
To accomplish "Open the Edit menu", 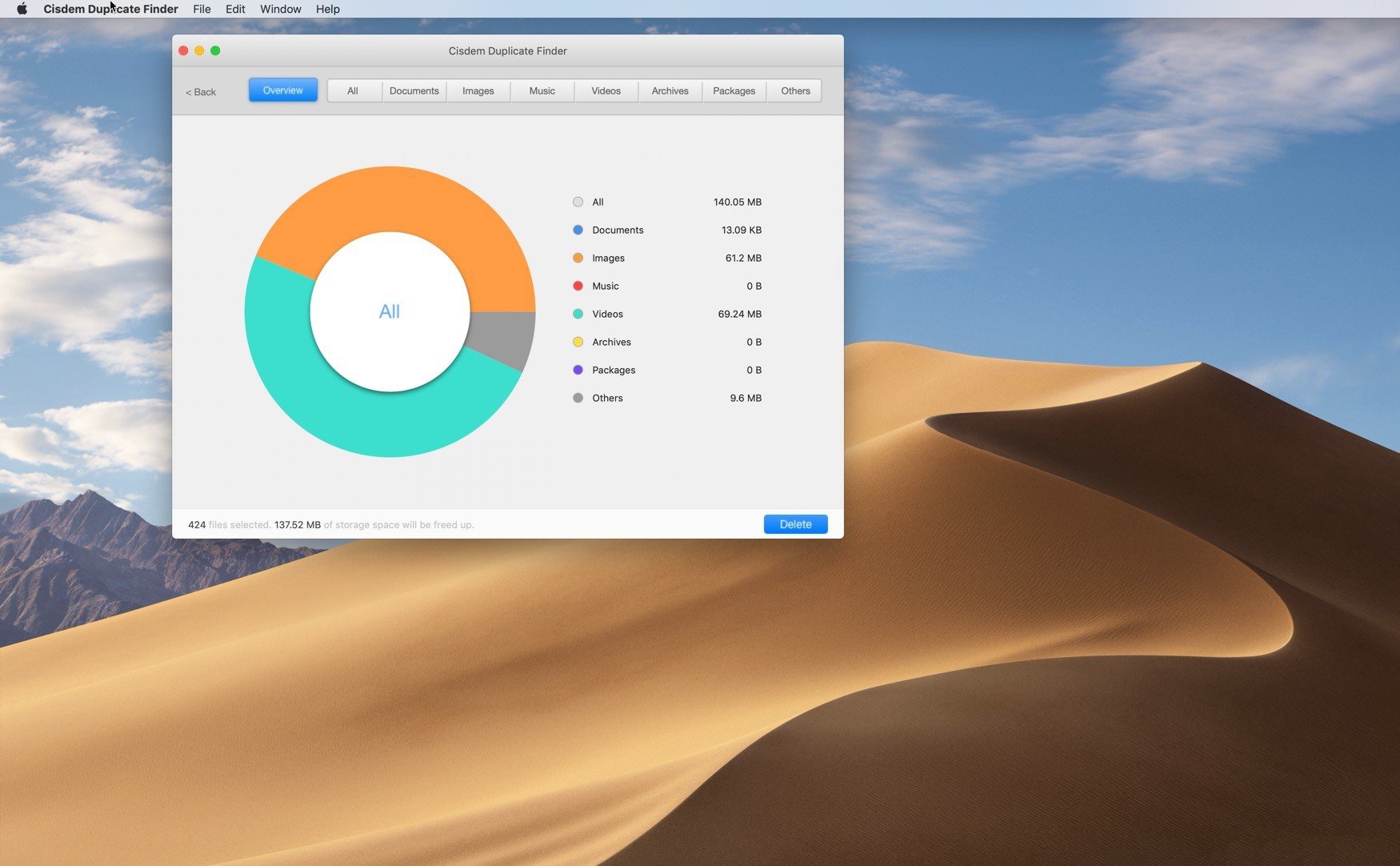I will pos(235,9).
